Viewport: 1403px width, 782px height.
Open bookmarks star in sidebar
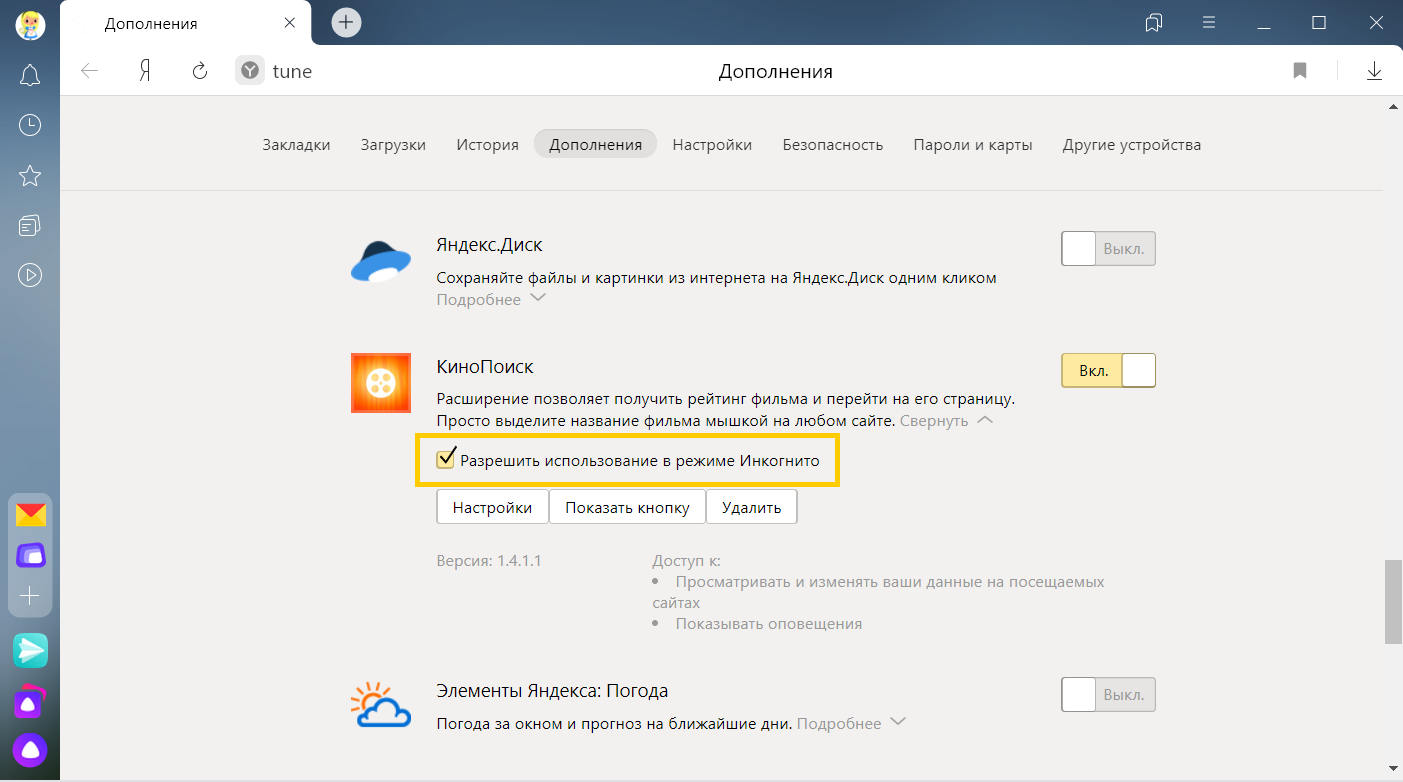click(x=30, y=176)
